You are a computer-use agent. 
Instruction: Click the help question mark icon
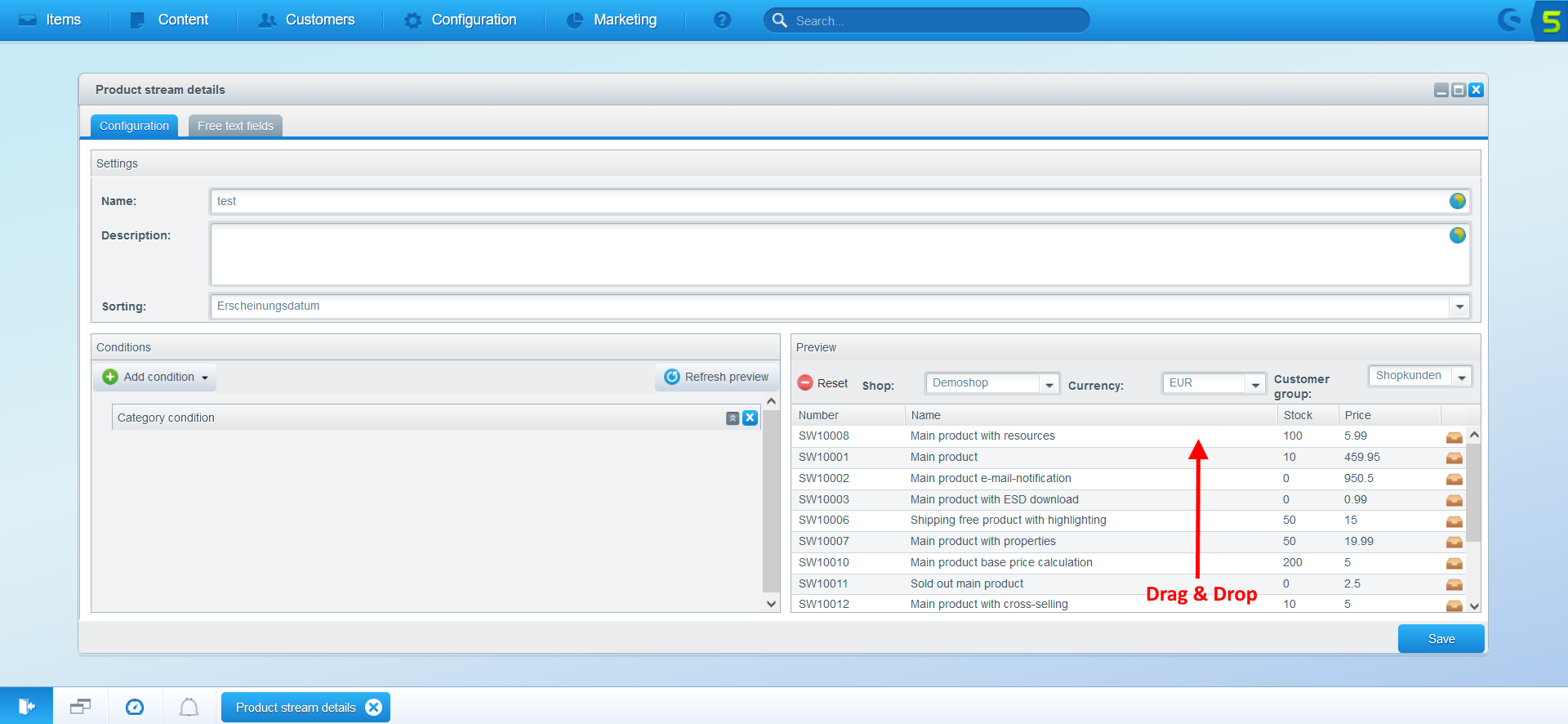(722, 20)
